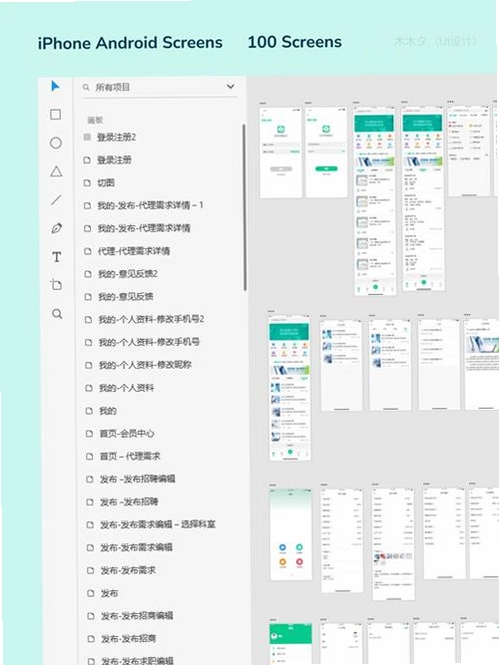Click the login artboard with the grey button

pyautogui.click(x=281, y=152)
